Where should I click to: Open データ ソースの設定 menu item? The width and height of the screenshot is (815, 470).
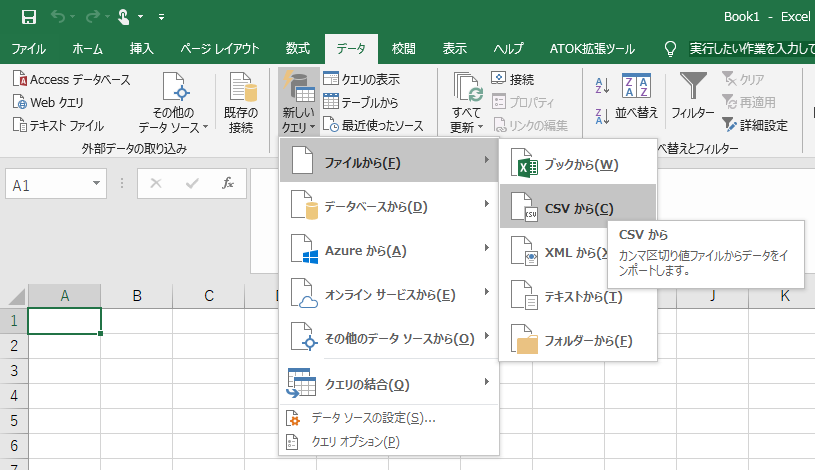click(389, 417)
